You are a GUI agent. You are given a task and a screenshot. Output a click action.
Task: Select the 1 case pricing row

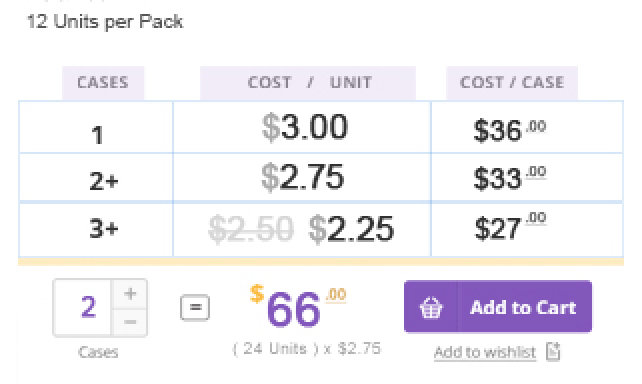[321, 127]
